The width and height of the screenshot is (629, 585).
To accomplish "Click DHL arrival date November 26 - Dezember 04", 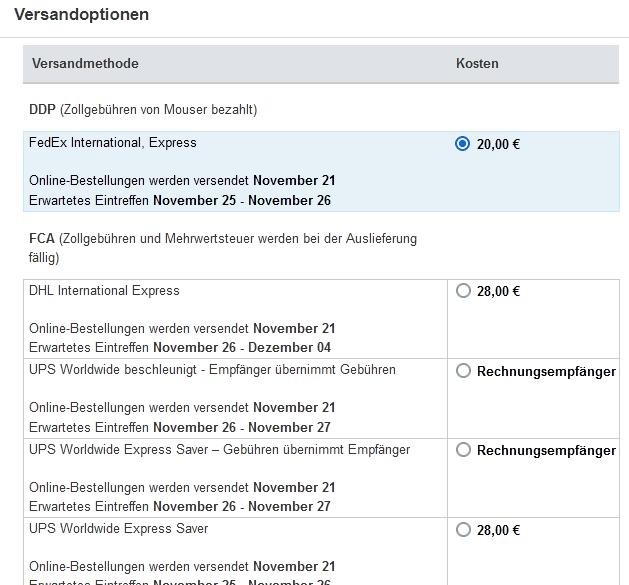I will tap(242, 348).
